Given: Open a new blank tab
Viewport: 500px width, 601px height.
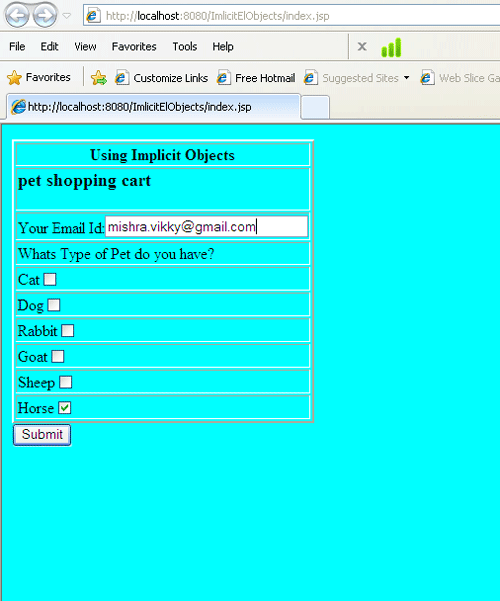Looking at the screenshot, I should pos(315,107).
